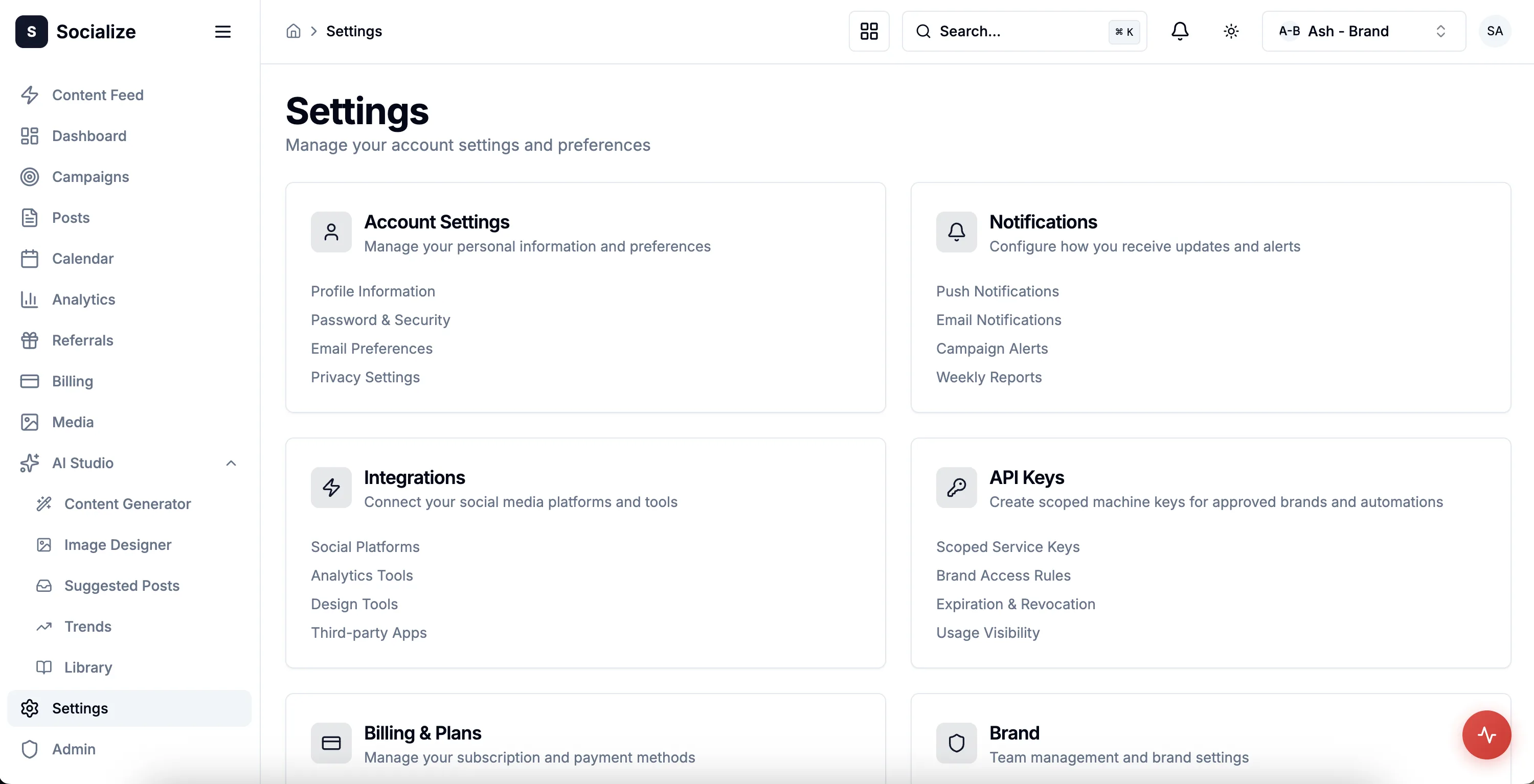Click the Integrations lightning icon
1534x784 pixels.
(331, 488)
